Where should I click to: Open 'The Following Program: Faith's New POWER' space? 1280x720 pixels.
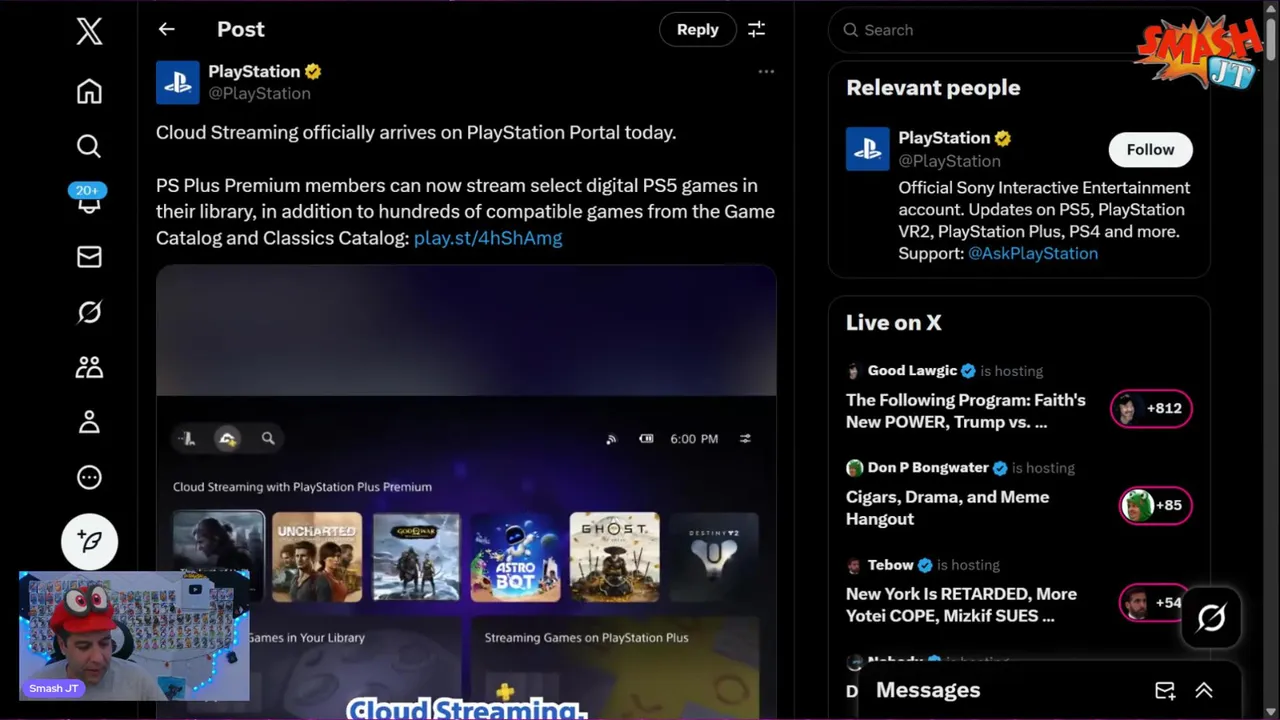click(965, 411)
